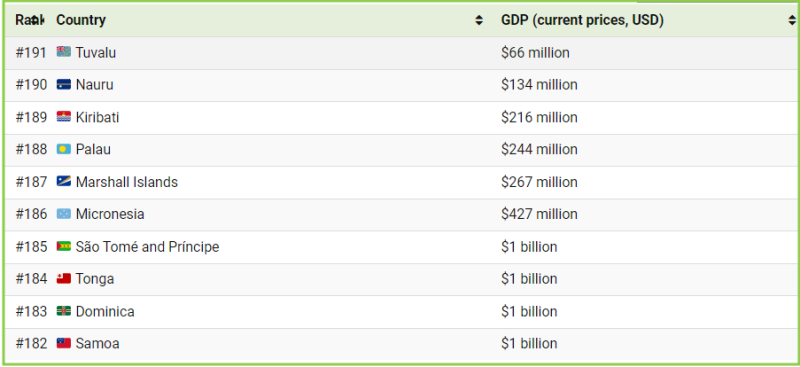800x367 pixels.
Task: Sort table by Rank column arrows
Action: (x=35, y=20)
